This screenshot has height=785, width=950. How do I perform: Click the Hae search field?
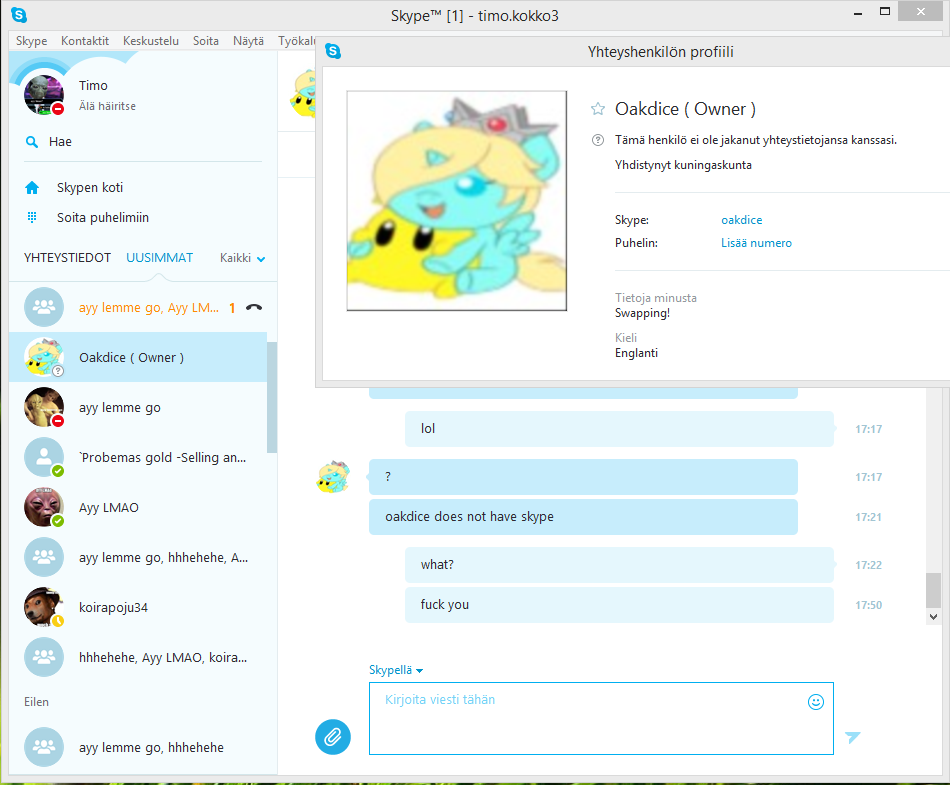point(142,142)
